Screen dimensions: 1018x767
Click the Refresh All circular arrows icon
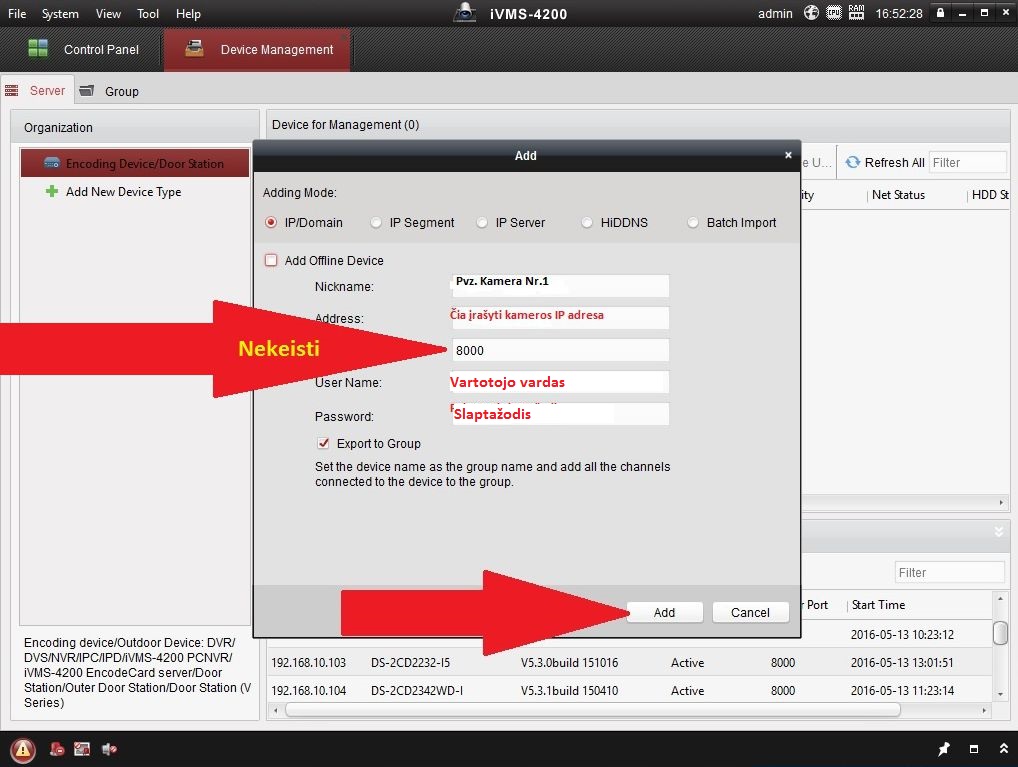point(852,162)
